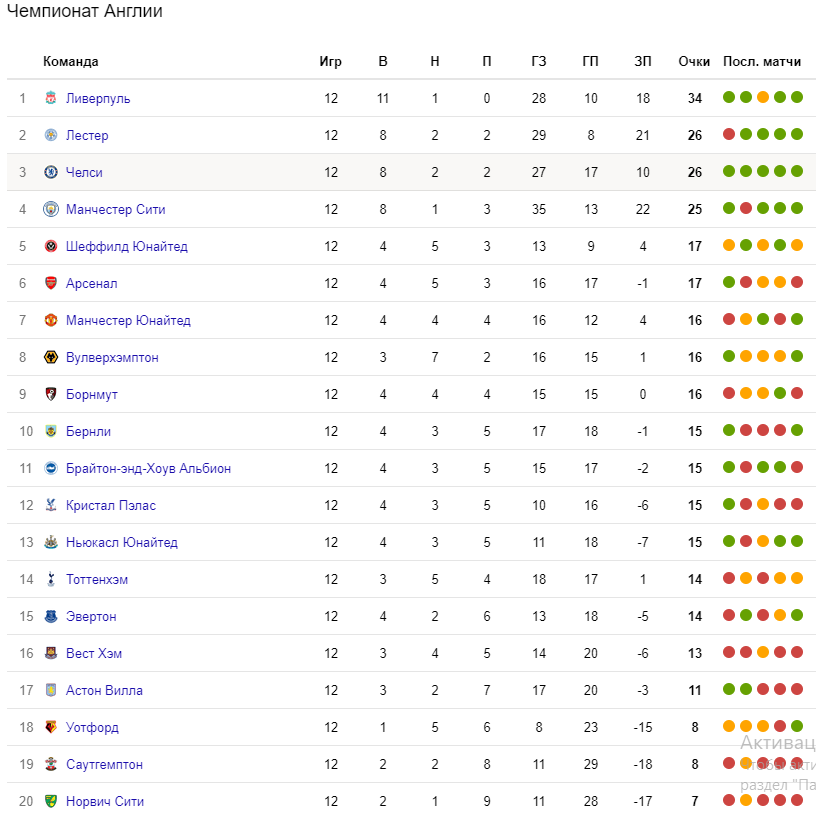
Task: Click the Chelsea club crest icon
Action: click(x=51, y=172)
